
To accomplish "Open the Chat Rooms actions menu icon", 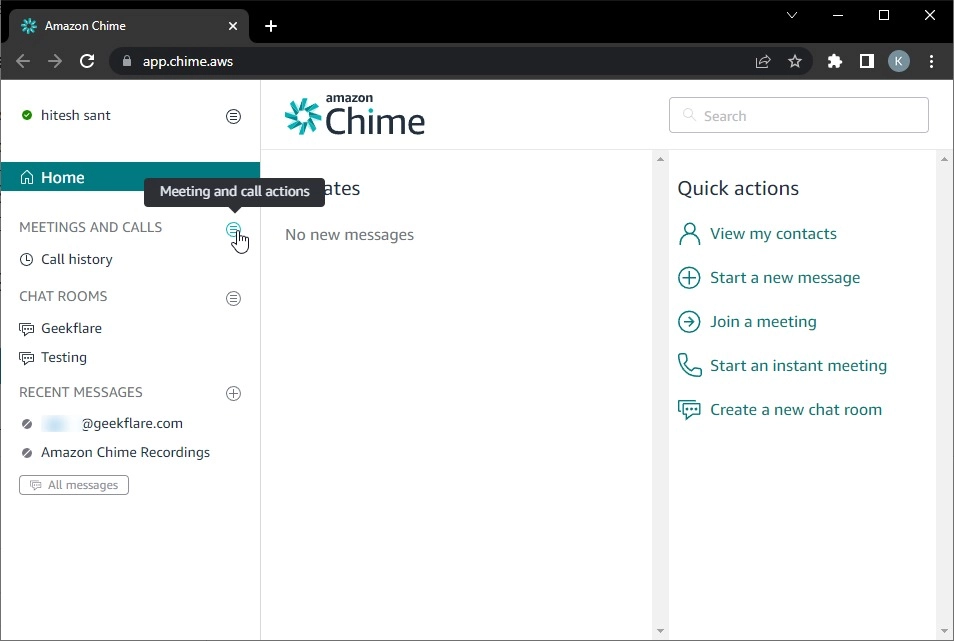I will coord(233,298).
